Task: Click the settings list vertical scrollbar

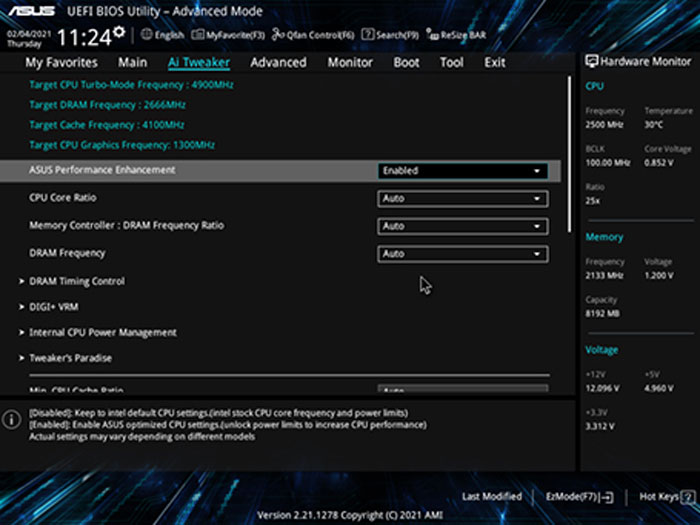Action: coord(569,154)
